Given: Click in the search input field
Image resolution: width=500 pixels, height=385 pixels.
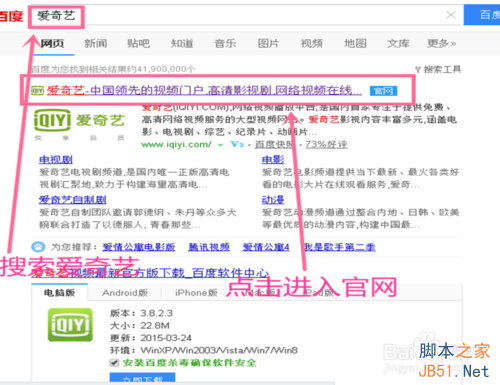Looking at the screenshot, I should coord(247,15).
